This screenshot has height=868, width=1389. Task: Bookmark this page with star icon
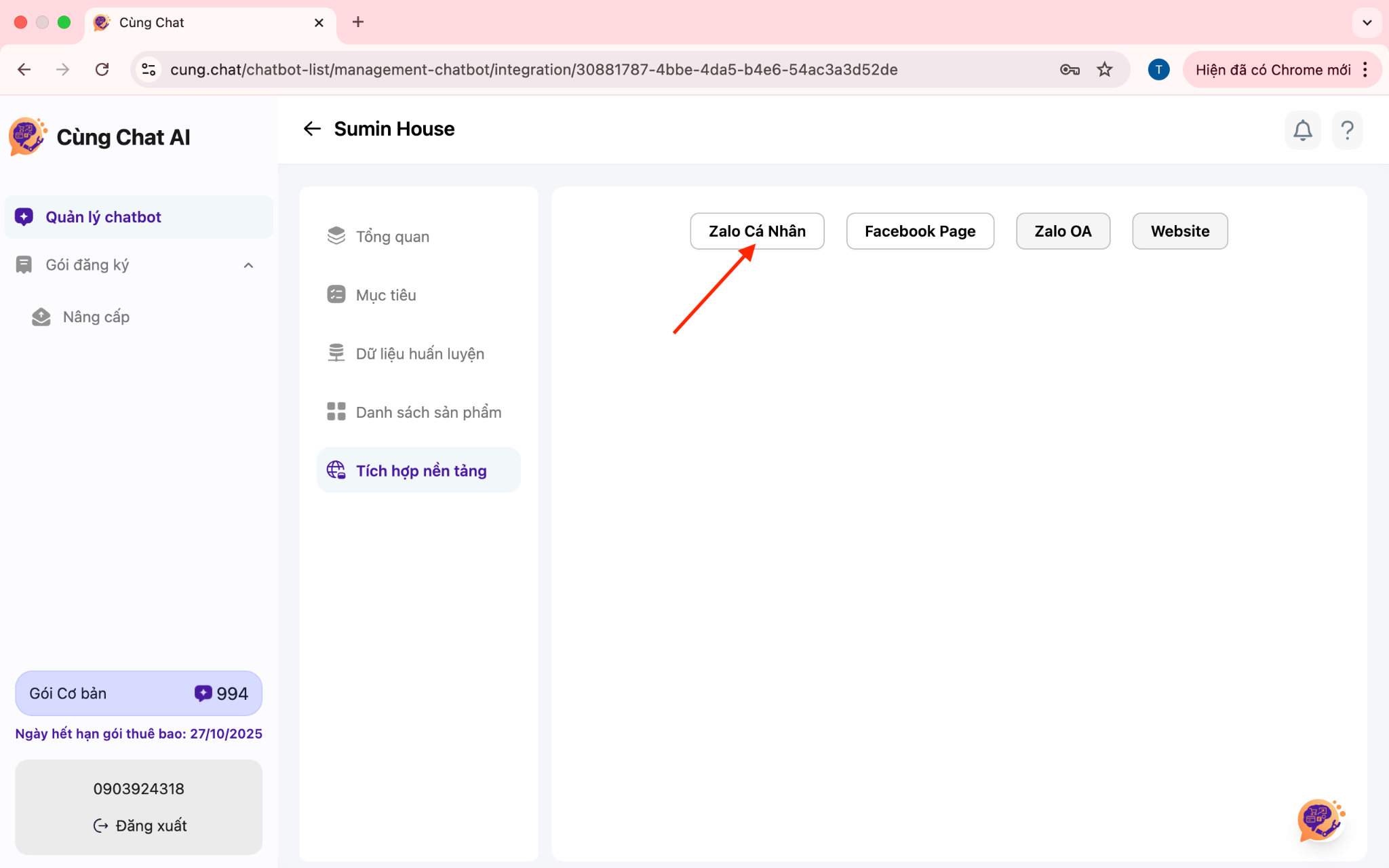coord(1105,69)
